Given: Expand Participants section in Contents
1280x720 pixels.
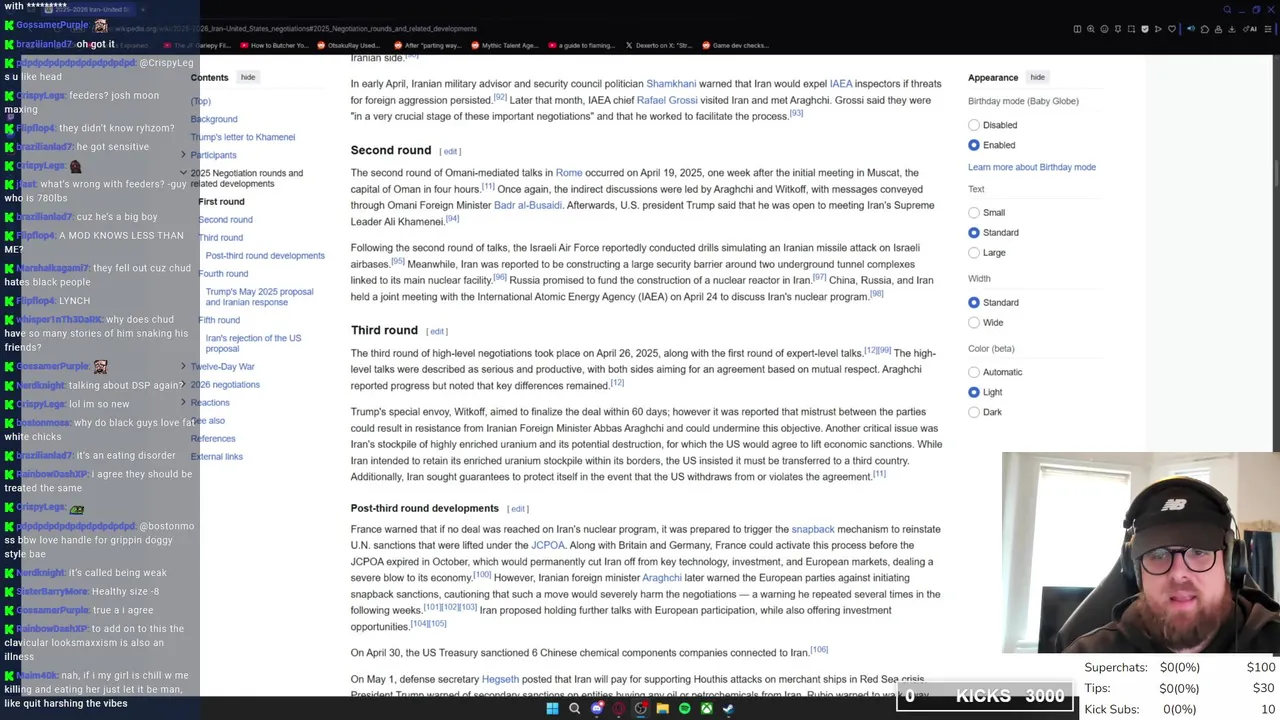Looking at the screenshot, I should [x=183, y=155].
